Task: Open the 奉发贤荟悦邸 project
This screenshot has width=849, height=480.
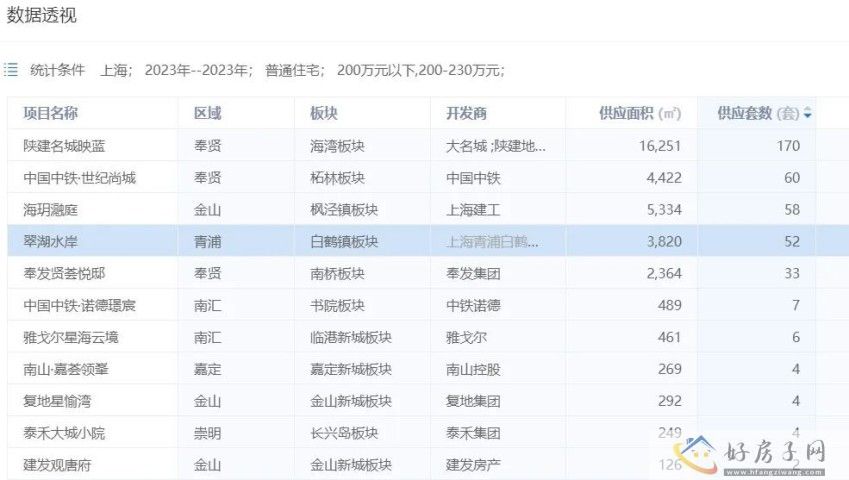Action: pyautogui.click(x=64, y=273)
